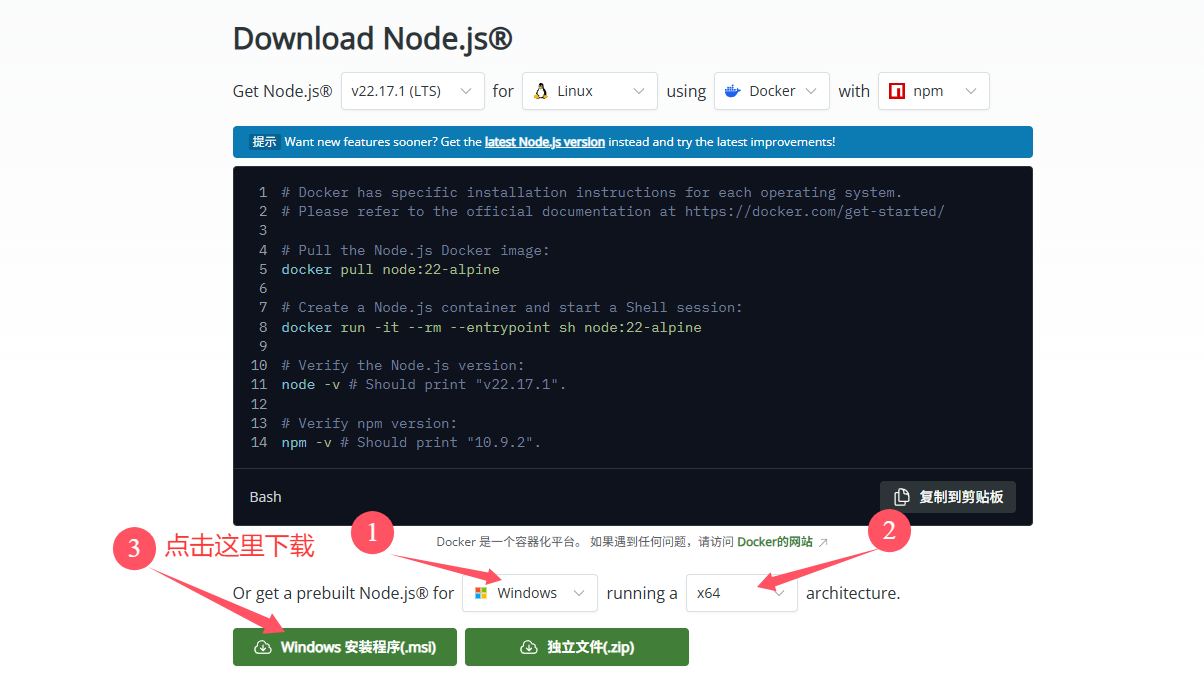This screenshot has height=676, width=1204.
Task: Click the Docker whale icon
Action: 733,91
